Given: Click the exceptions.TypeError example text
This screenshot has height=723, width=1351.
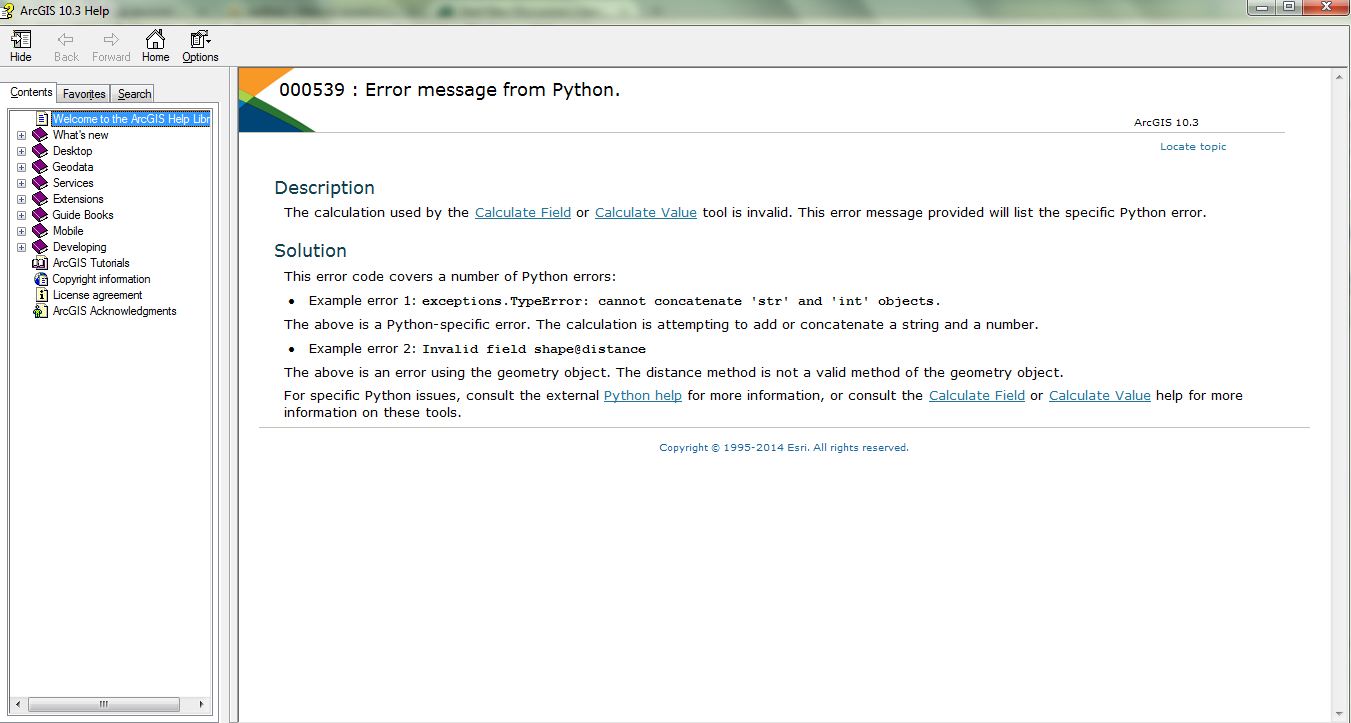Looking at the screenshot, I should (681, 301).
